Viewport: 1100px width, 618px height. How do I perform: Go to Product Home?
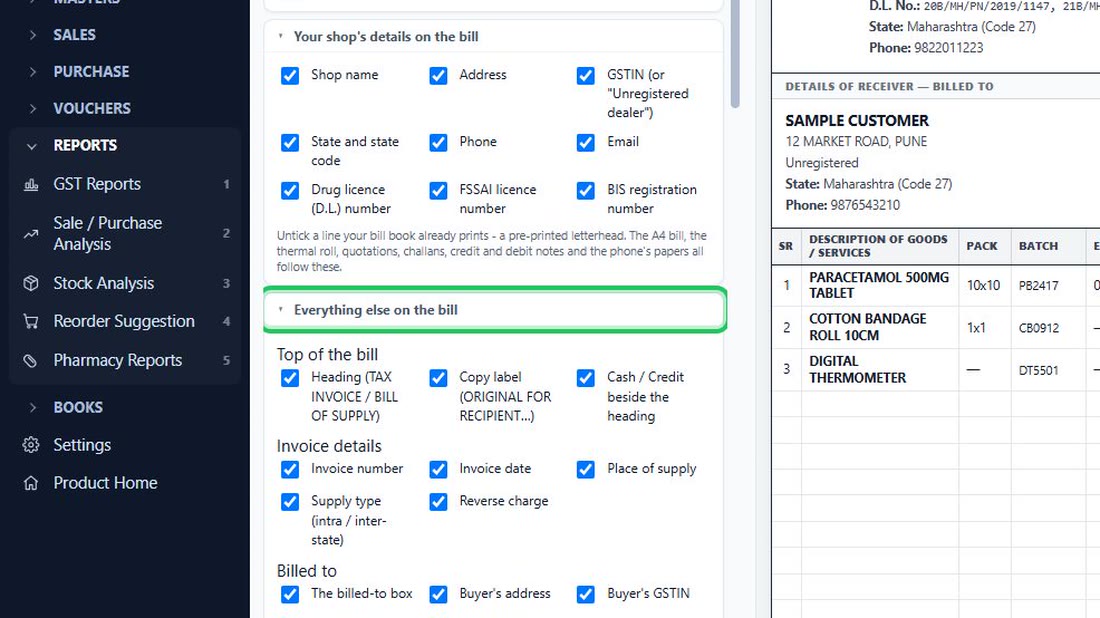pyautogui.click(x=105, y=483)
